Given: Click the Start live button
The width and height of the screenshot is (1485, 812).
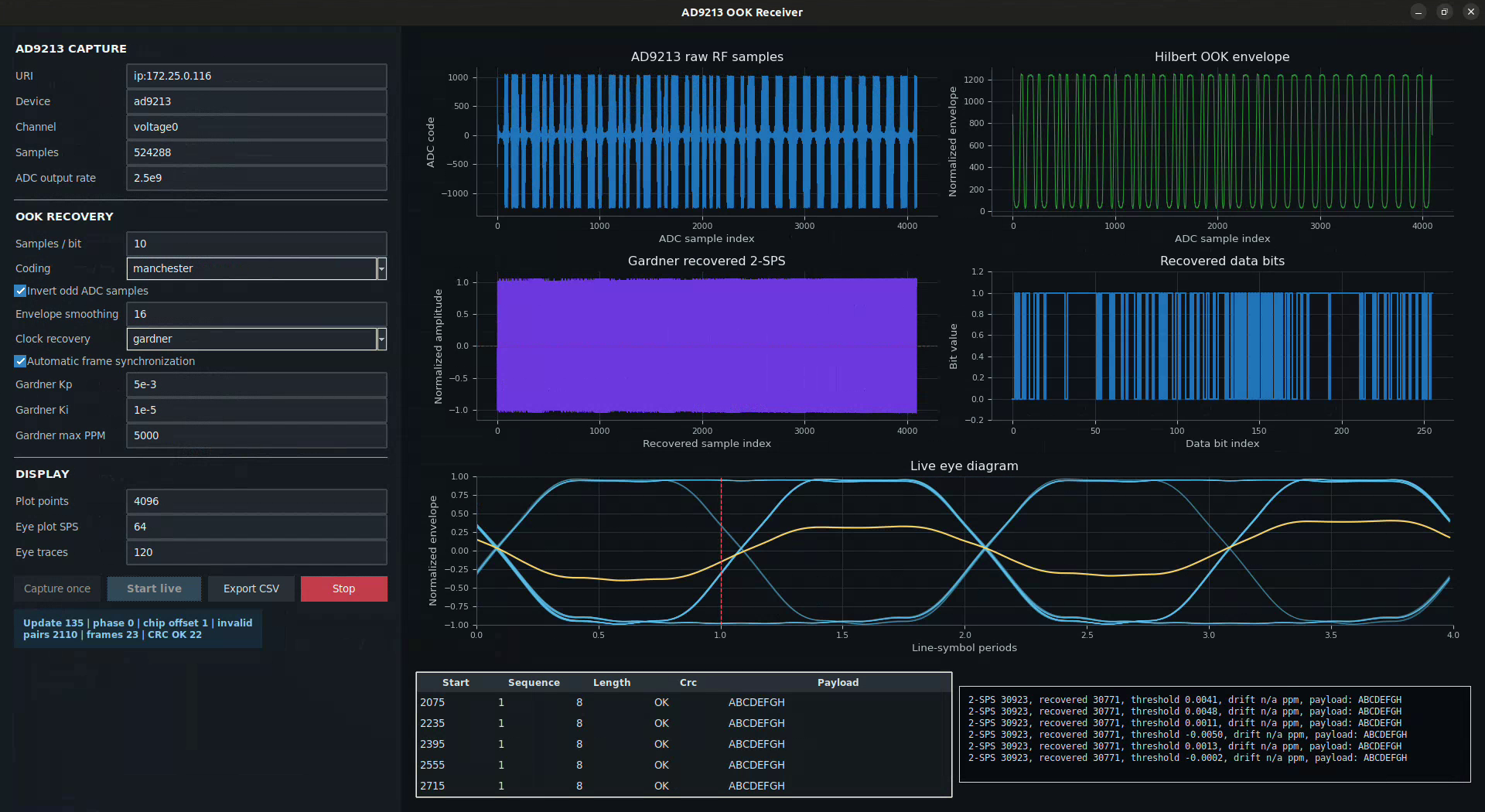Looking at the screenshot, I should point(154,589).
